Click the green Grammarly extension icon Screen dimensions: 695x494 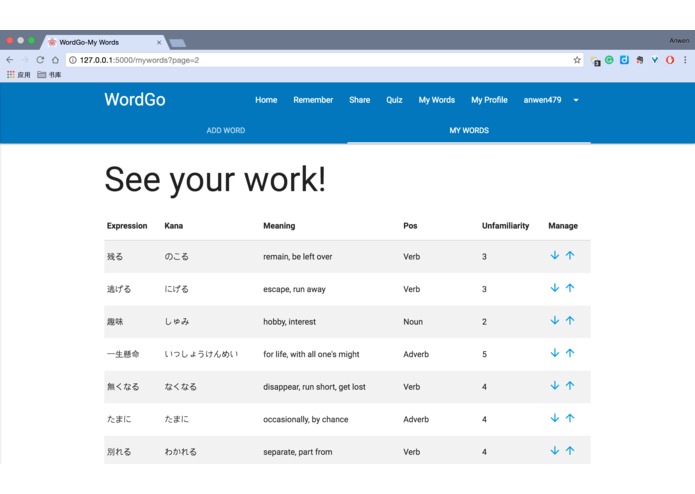coord(609,60)
